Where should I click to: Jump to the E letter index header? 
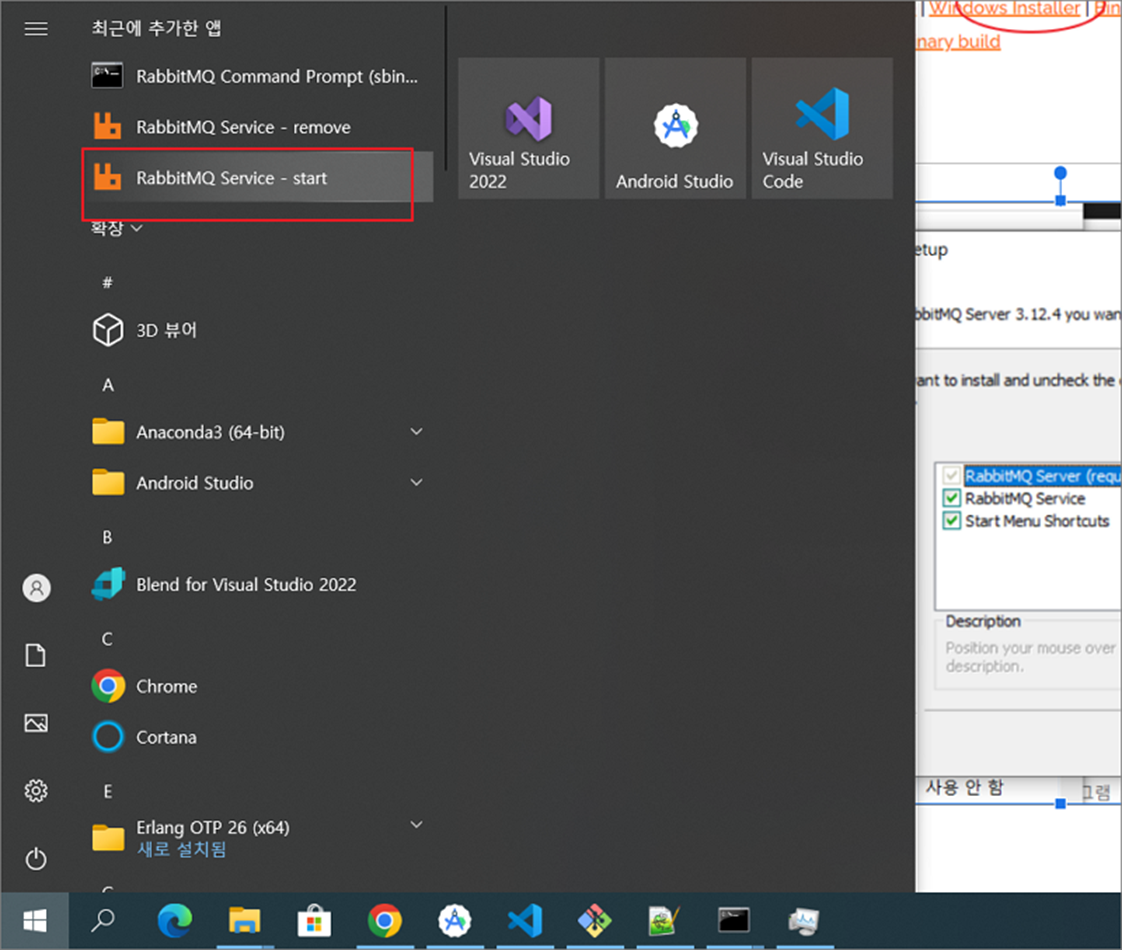click(x=107, y=791)
